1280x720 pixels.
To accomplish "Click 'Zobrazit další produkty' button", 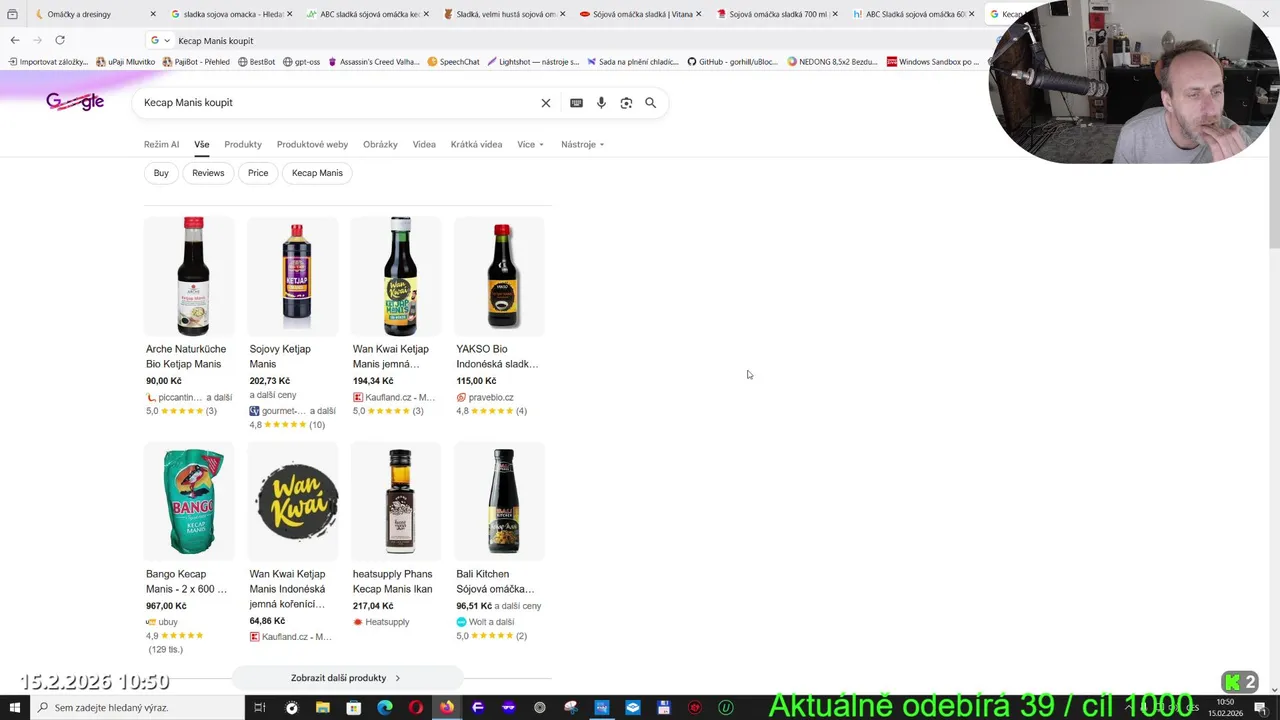I will coord(346,678).
